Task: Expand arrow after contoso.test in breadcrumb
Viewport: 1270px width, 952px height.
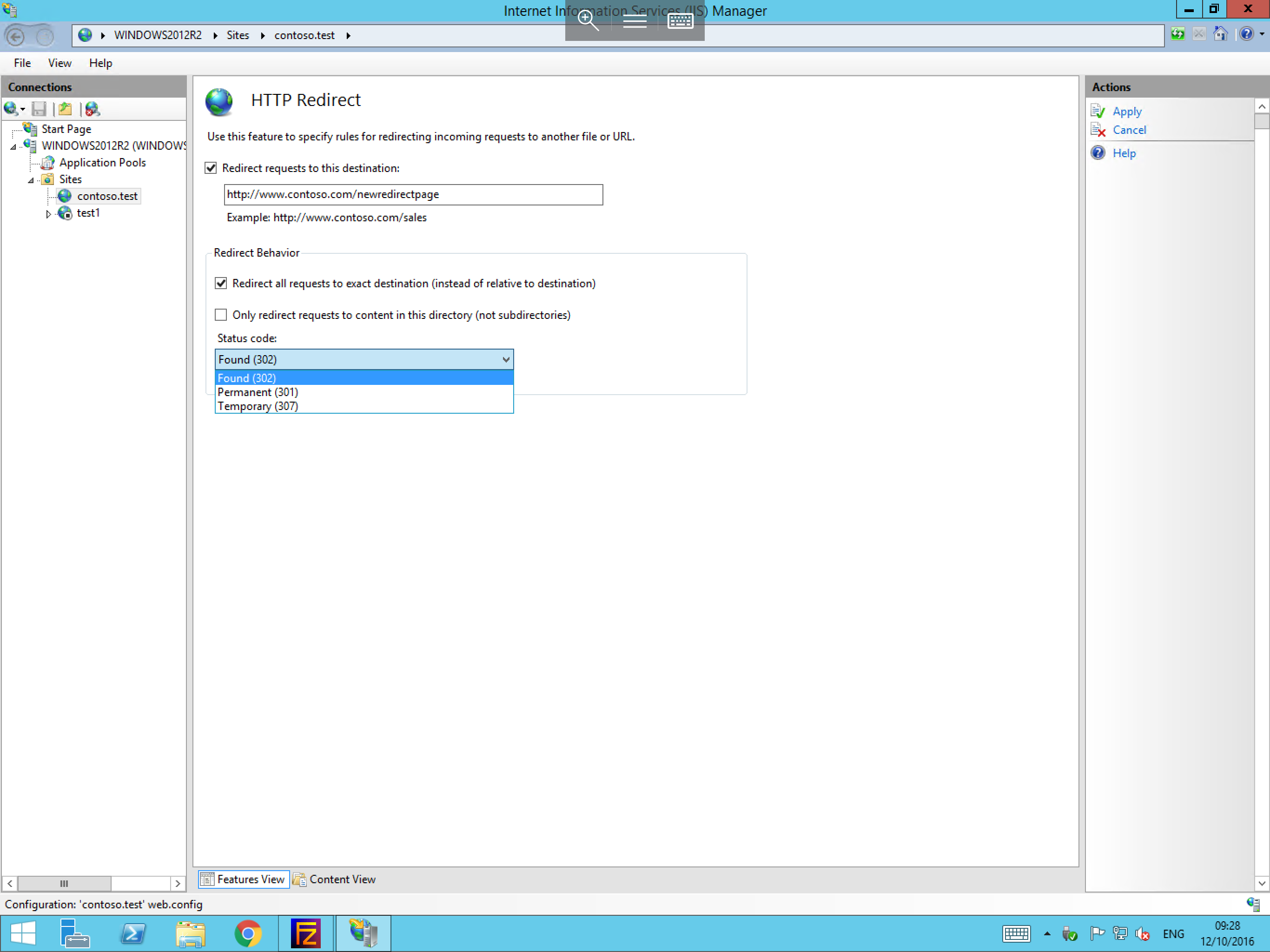Action: click(x=349, y=36)
